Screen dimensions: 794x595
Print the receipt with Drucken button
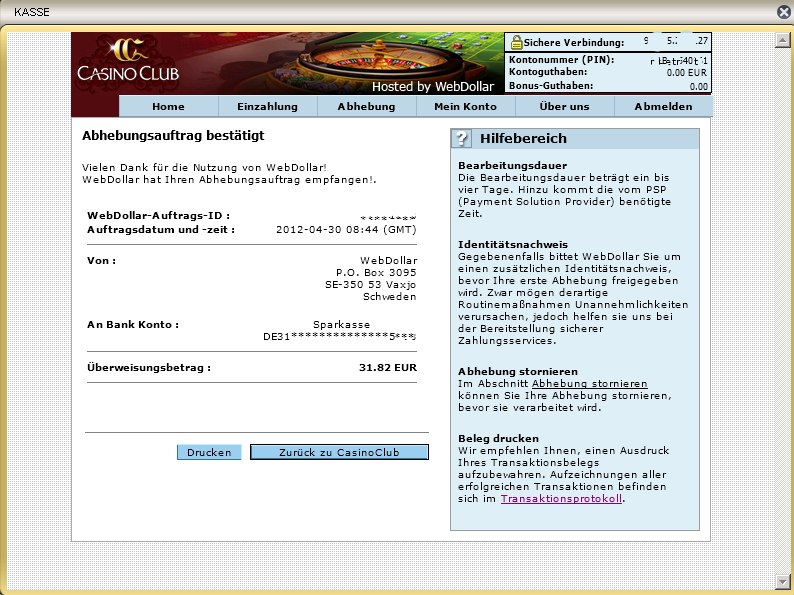point(209,452)
